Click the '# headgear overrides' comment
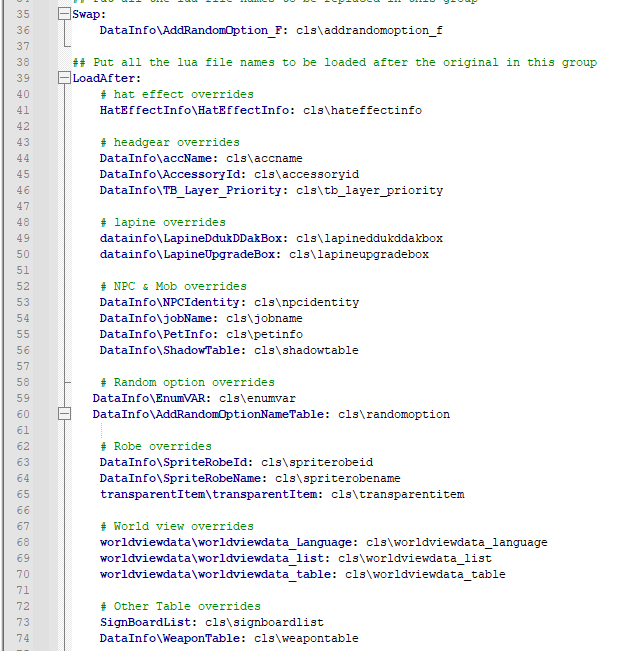The height and width of the screenshot is (651, 640). tap(169, 142)
